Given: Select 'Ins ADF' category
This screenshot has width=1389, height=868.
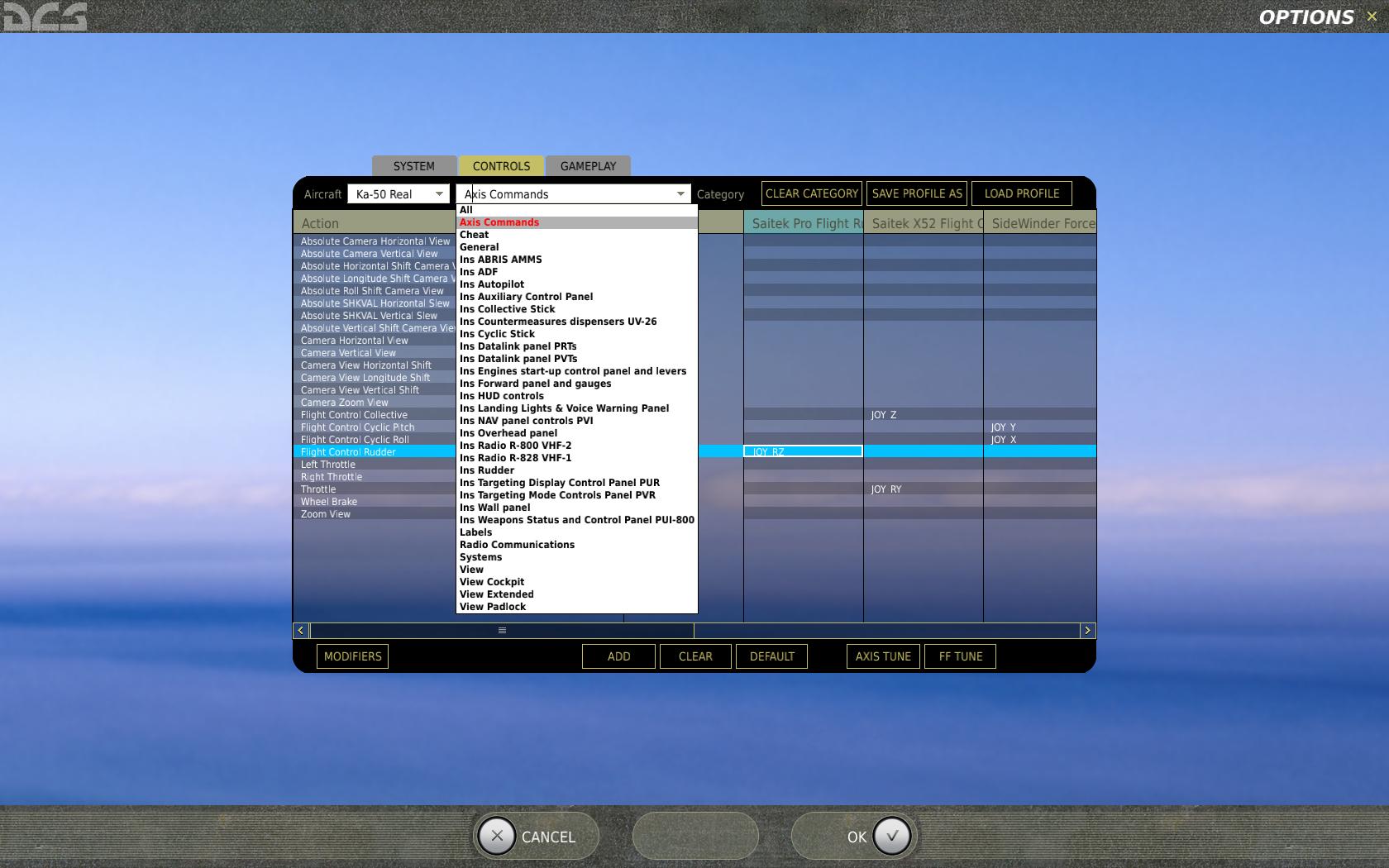Looking at the screenshot, I should tap(577, 272).
